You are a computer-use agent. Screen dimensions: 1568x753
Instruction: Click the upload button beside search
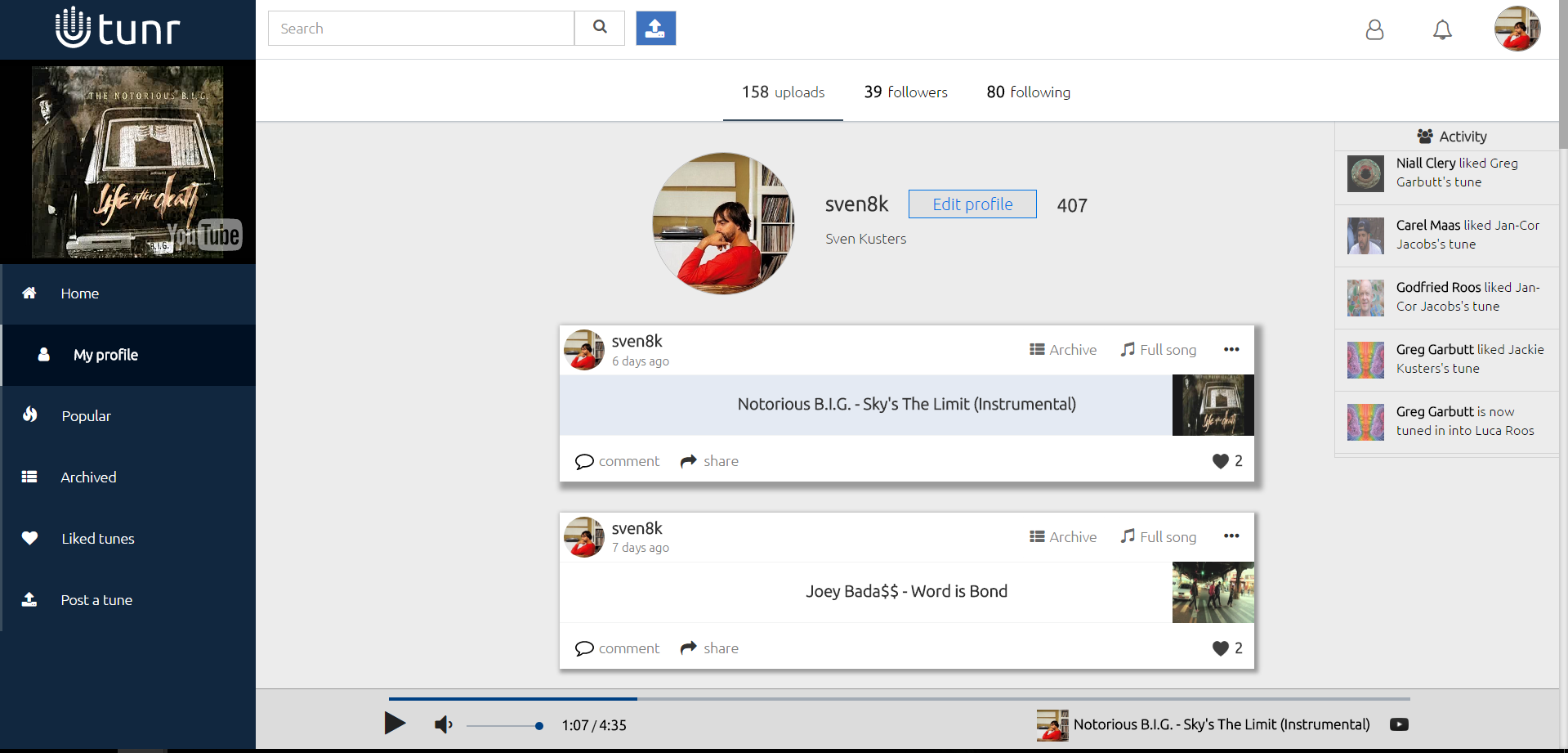pos(655,29)
